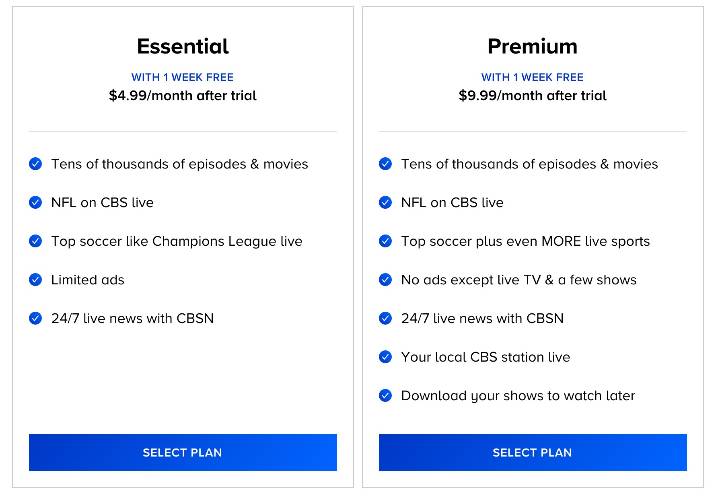This screenshot has width=720, height=496.
Task: Click Essential's 24/7 live news with CBSN checkmark
Action: click(35, 318)
